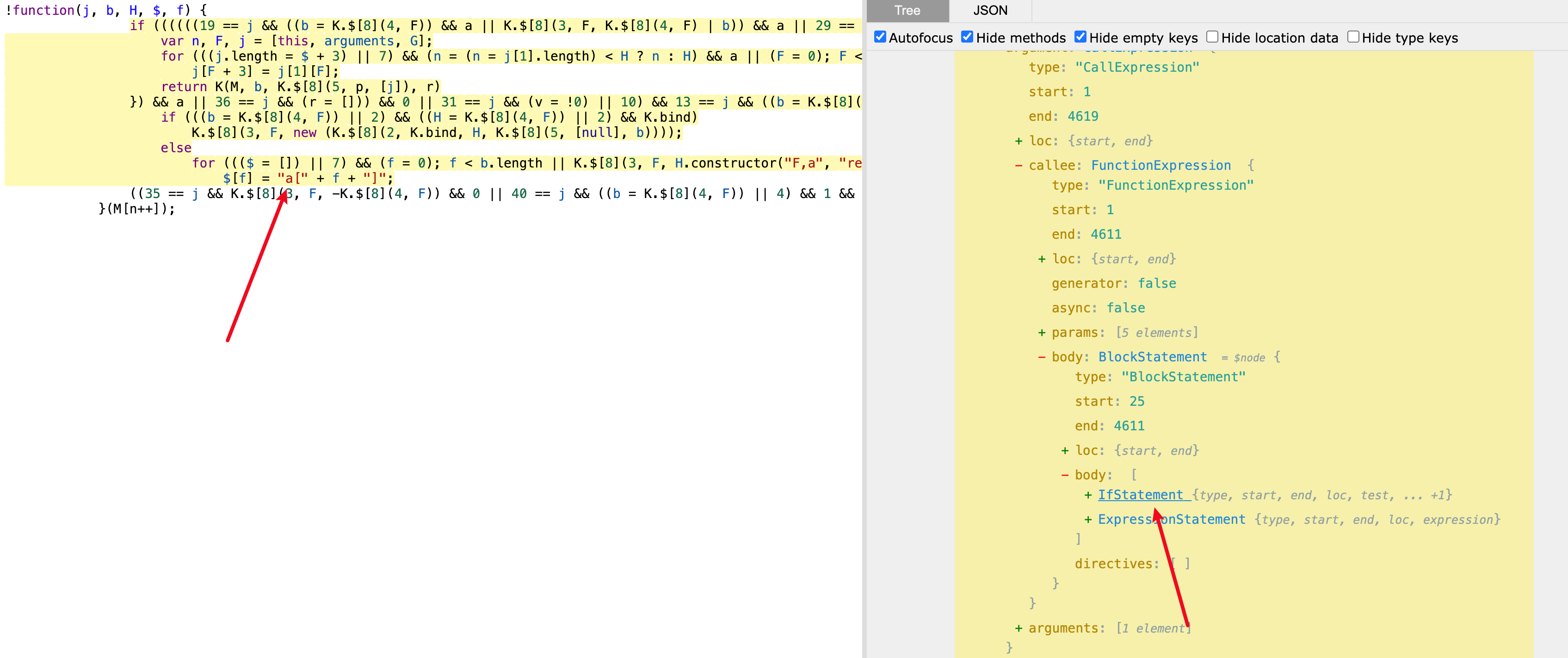Collapse the inner body array
The image size is (1568, 658).
coord(1065,475)
